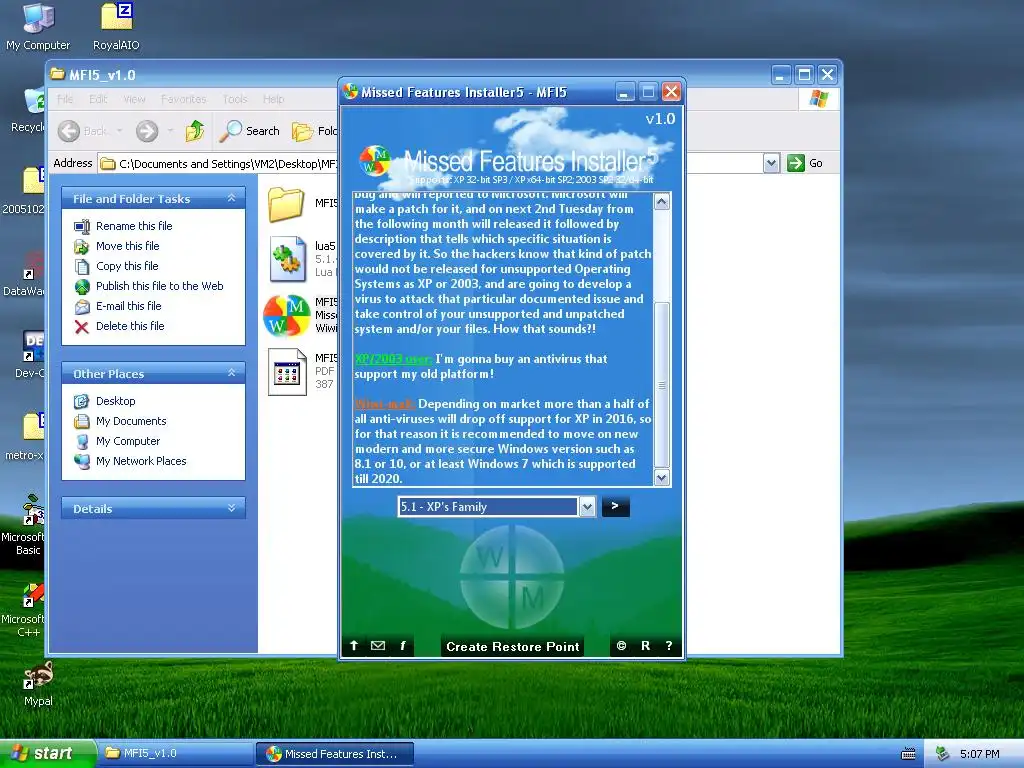Click 'Rename this file' link

click(134, 226)
